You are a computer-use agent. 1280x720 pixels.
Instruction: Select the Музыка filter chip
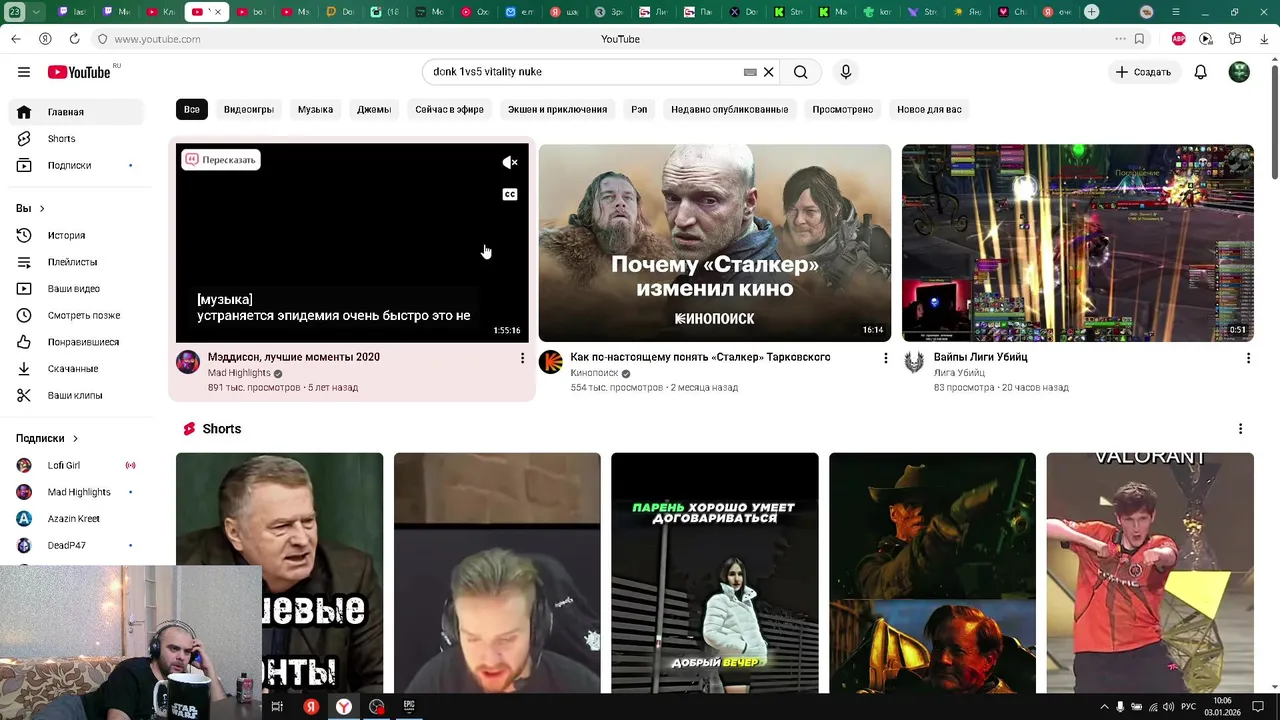pos(315,109)
